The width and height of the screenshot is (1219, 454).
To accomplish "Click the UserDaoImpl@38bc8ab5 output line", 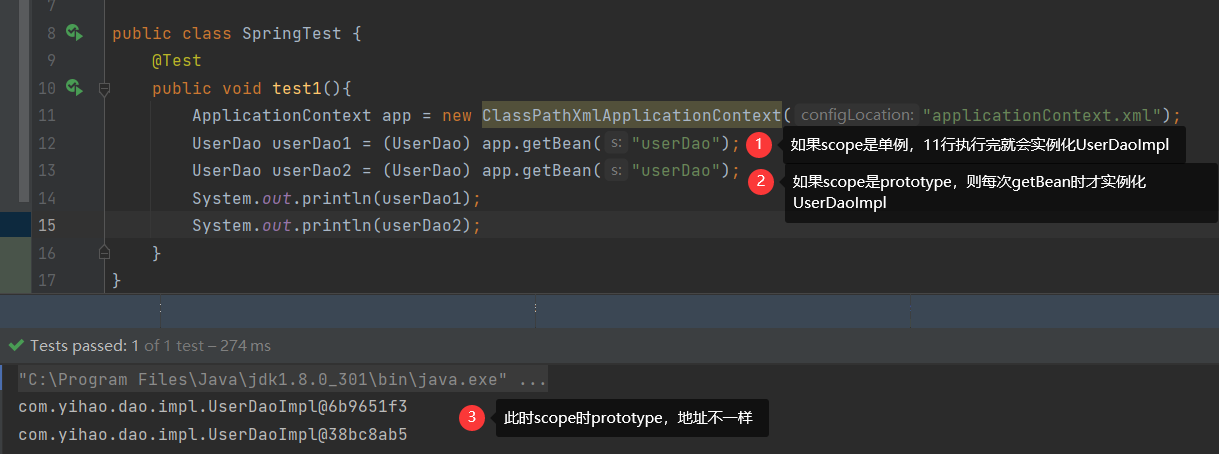I will point(212,435).
